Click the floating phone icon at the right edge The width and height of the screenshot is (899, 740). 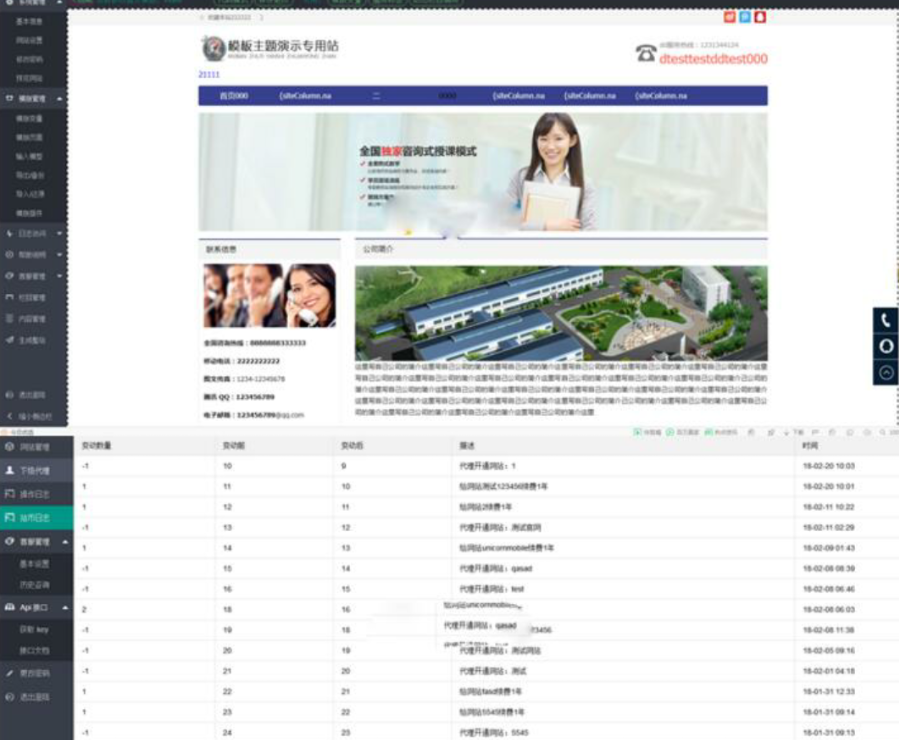(x=886, y=320)
